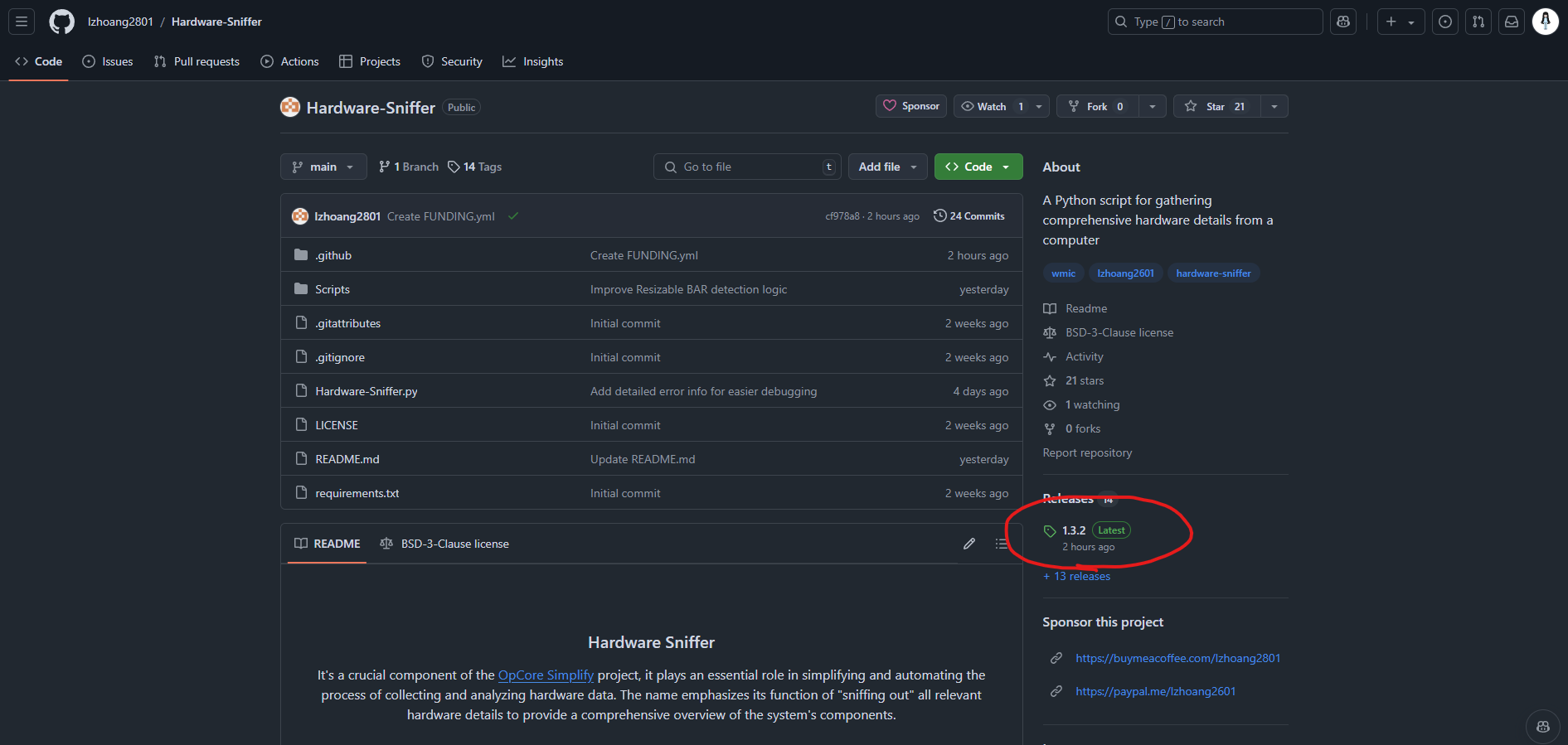This screenshot has width=1568, height=745.
Task: Open the Star lists dropdown arrow
Action: [1274, 106]
